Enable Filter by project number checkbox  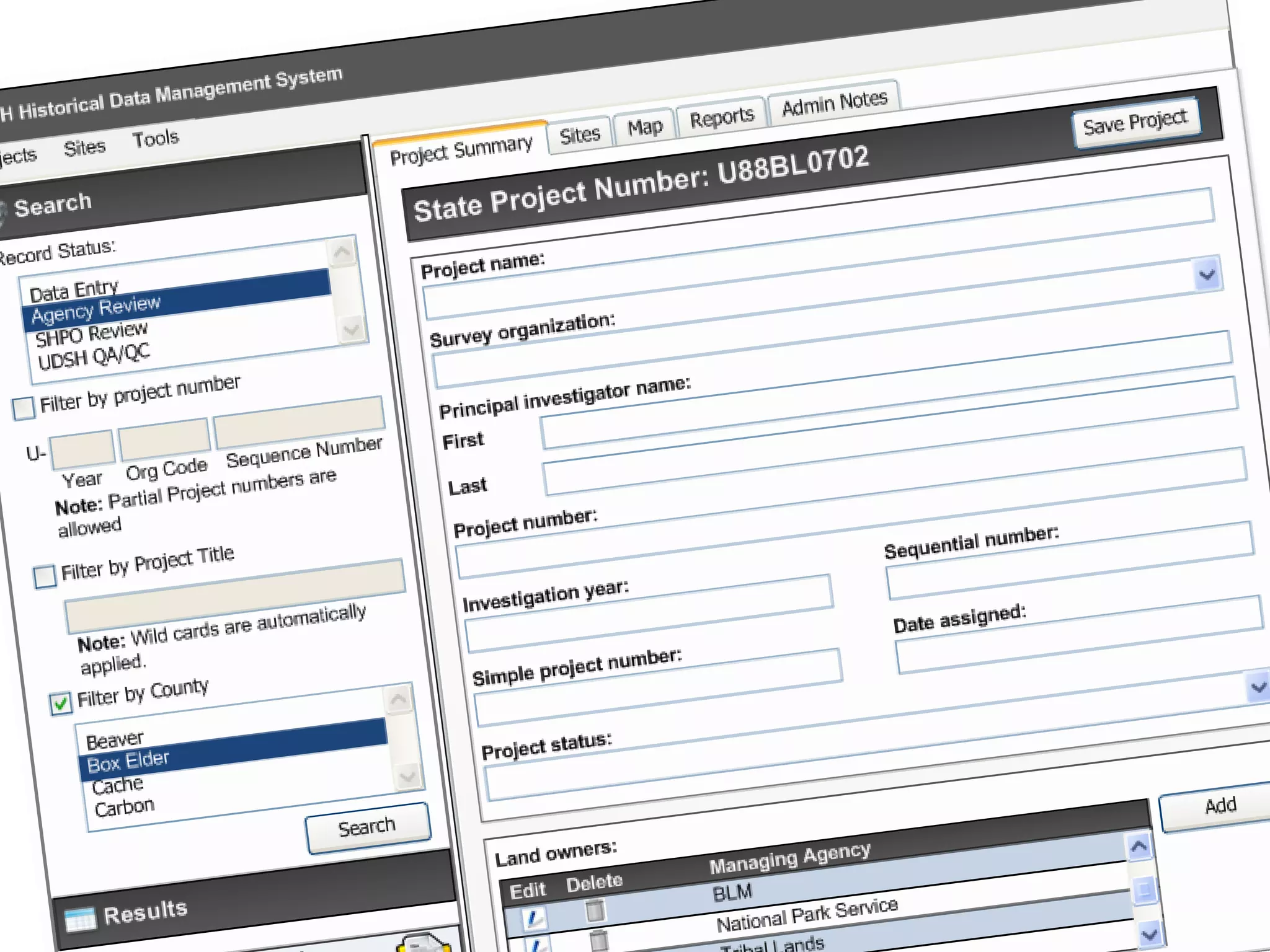(x=24, y=408)
